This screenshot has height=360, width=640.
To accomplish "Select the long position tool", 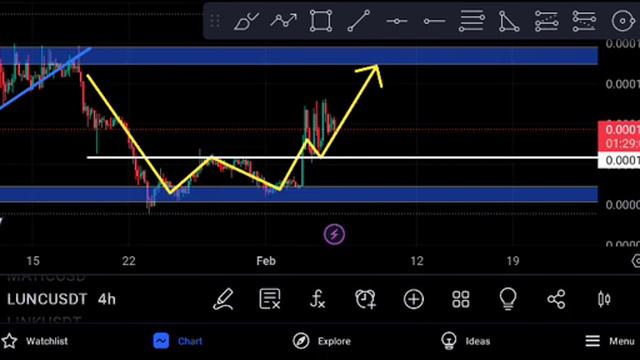I will (547, 21).
